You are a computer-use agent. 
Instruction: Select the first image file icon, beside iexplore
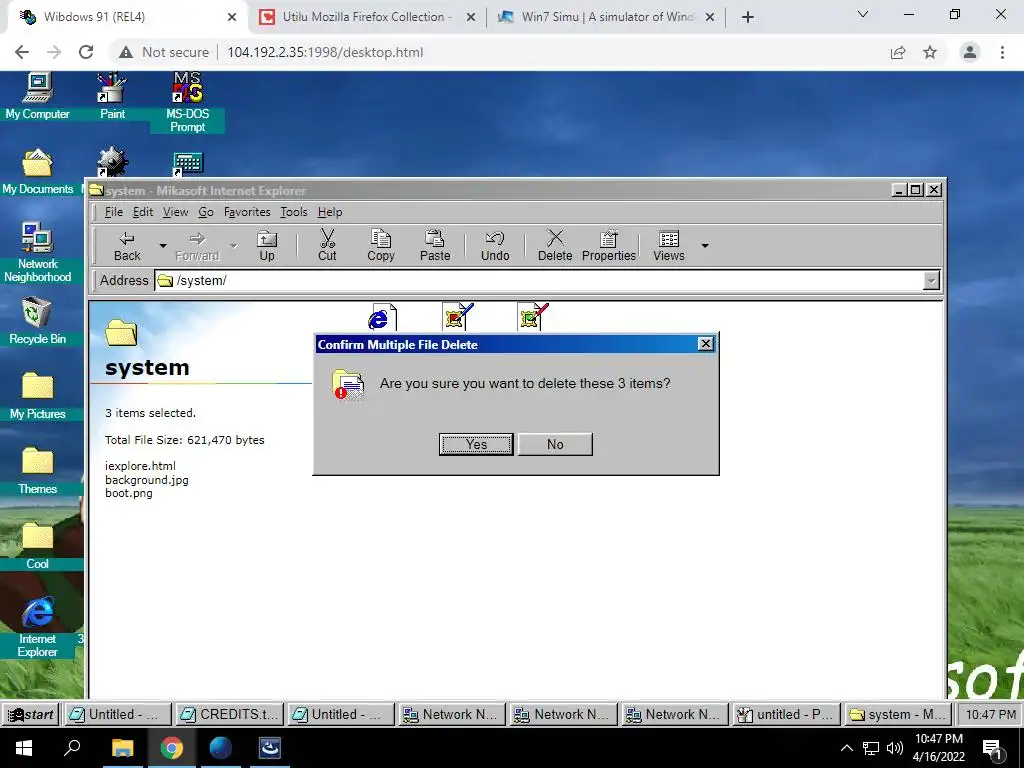pyautogui.click(x=458, y=317)
